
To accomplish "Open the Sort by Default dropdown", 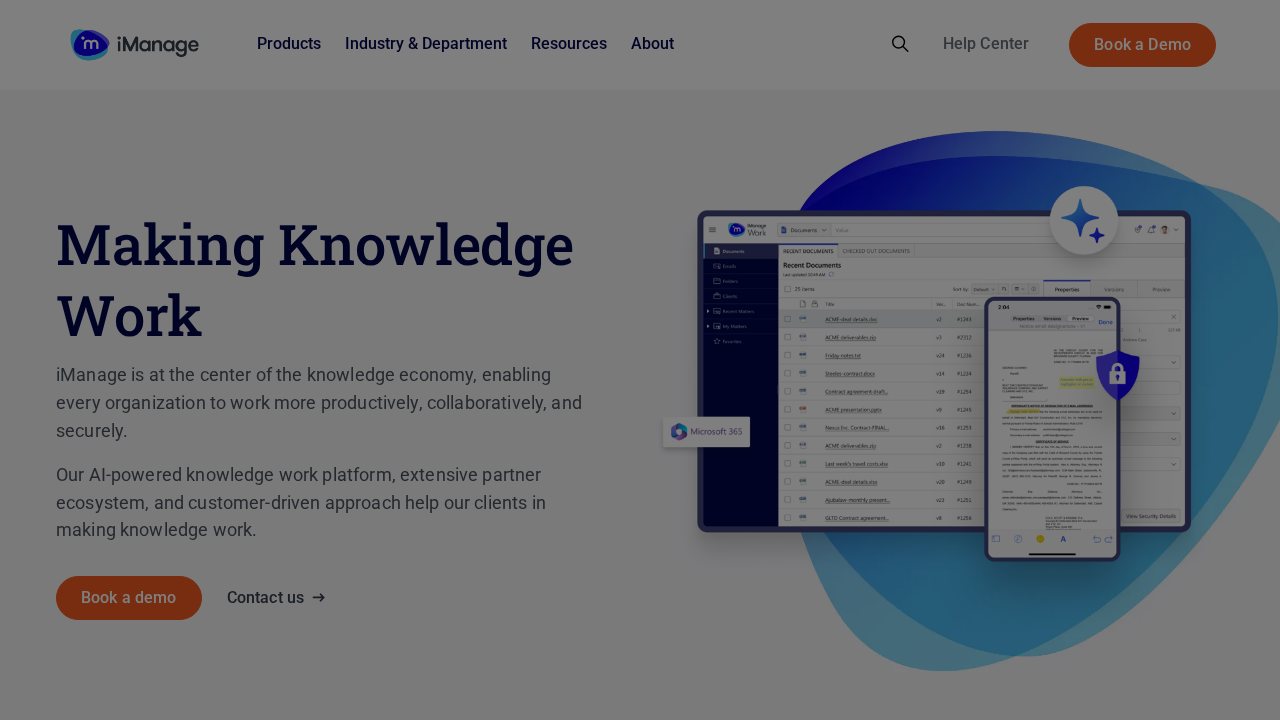I will 982,288.
